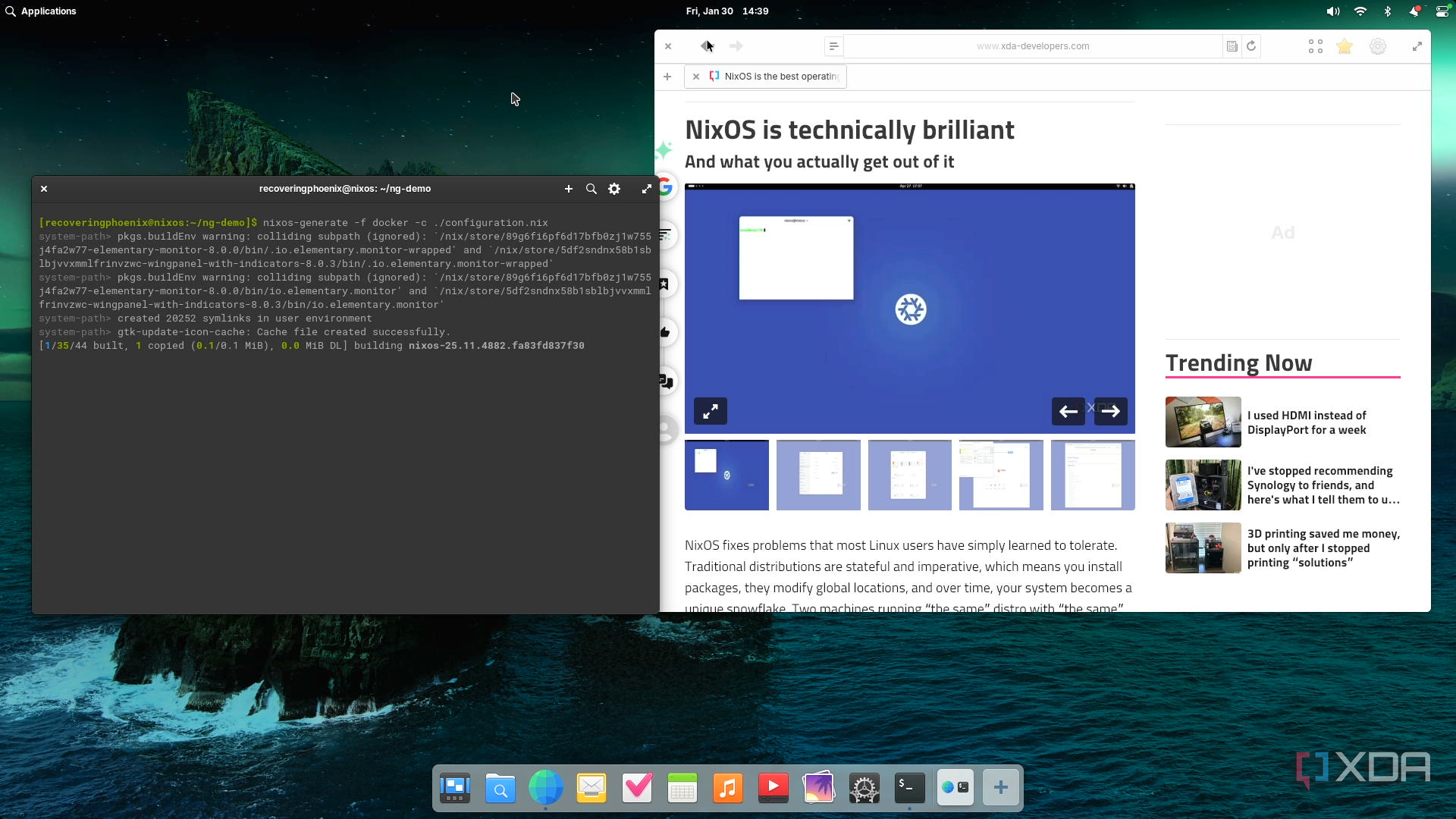Open I used HDMI instead of DisplayPort article
Screen dimensions: 1456x819
coord(1307,422)
